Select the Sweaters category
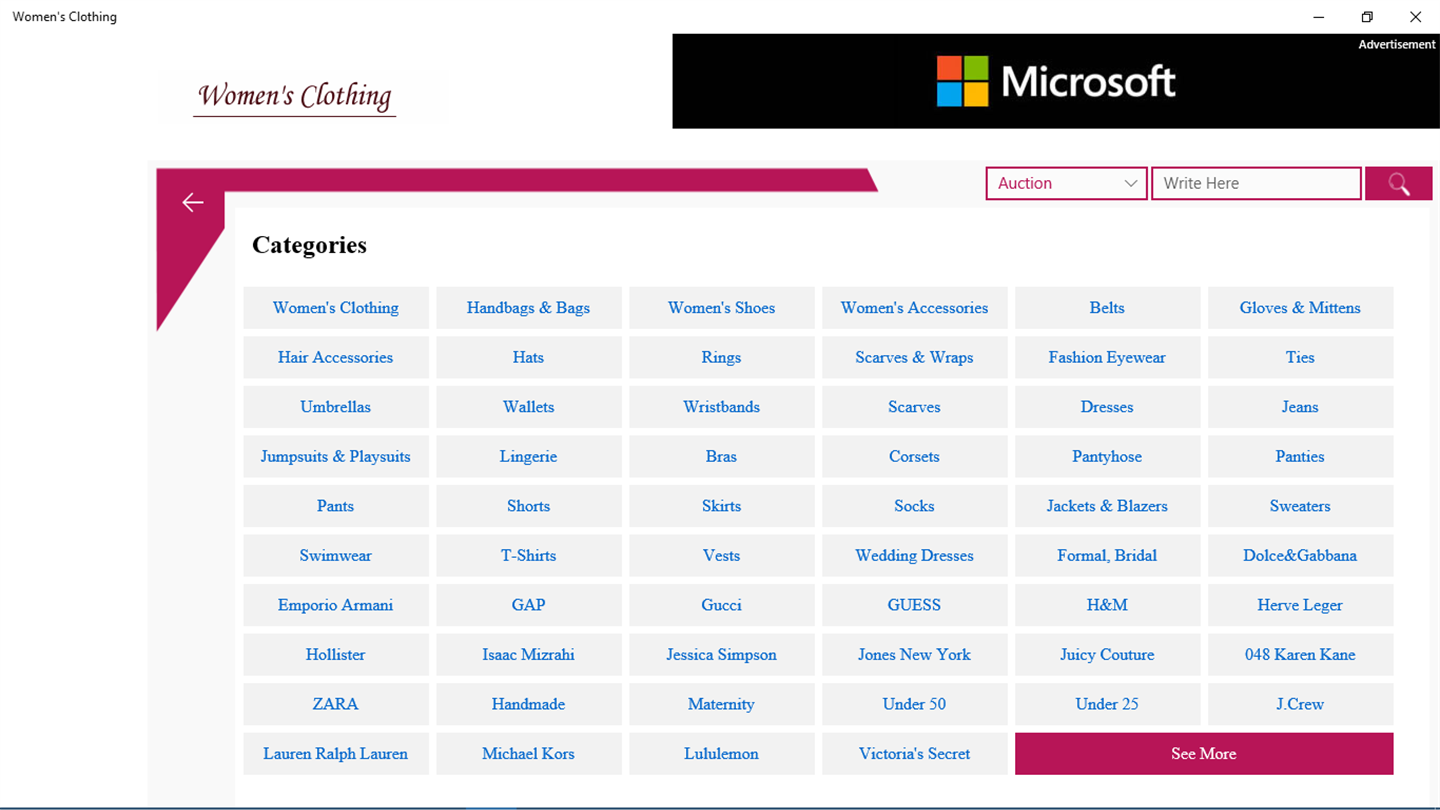Screen dimensions: 1440x810 click(x=1301, y=506)
